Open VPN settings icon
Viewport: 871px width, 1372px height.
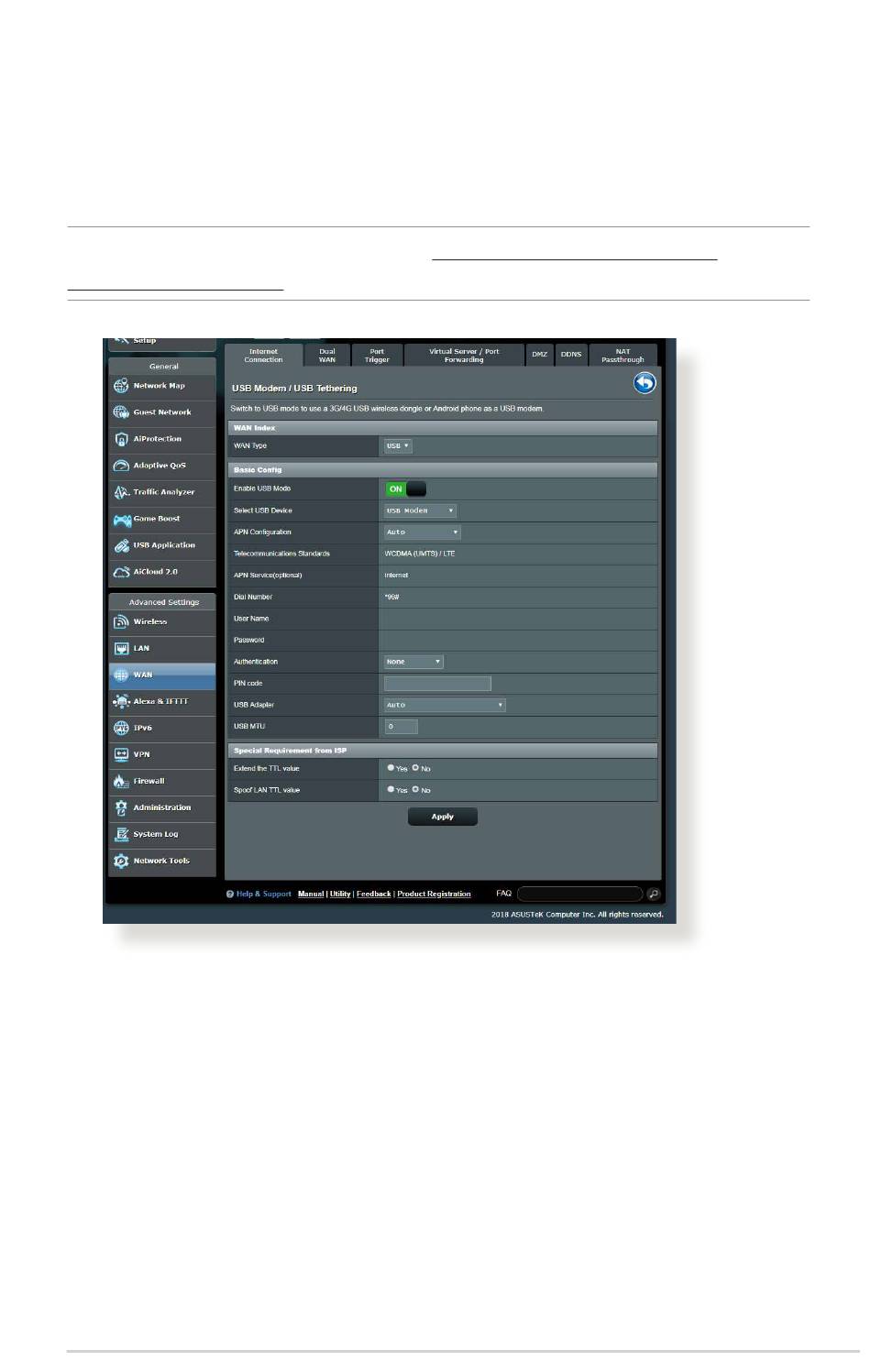pyautogui.click(x=121, y=755)
